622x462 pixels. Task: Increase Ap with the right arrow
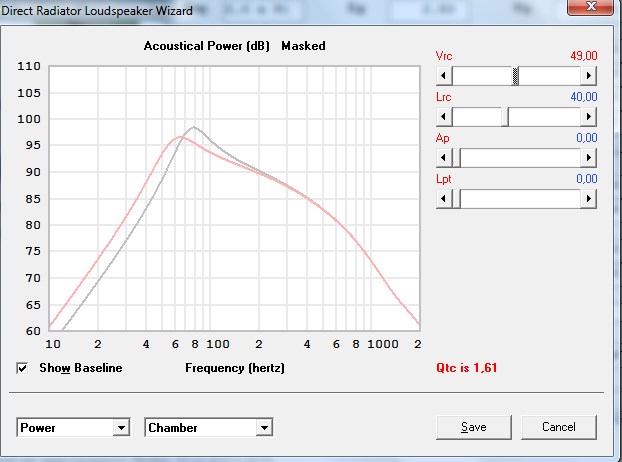pyautogui.click(x=589, y=158)
